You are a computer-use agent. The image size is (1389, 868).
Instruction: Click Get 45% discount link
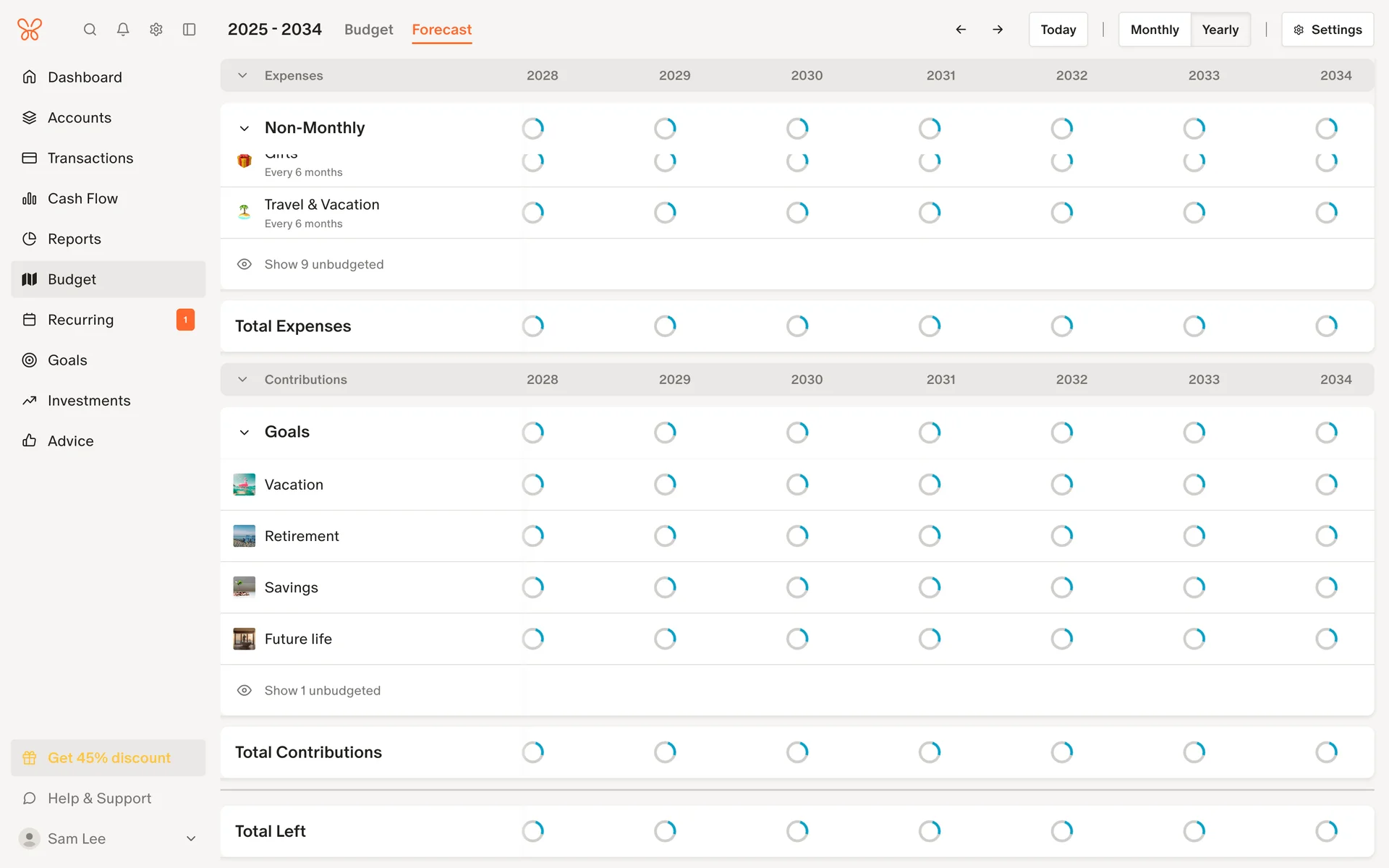click(109, 757)
